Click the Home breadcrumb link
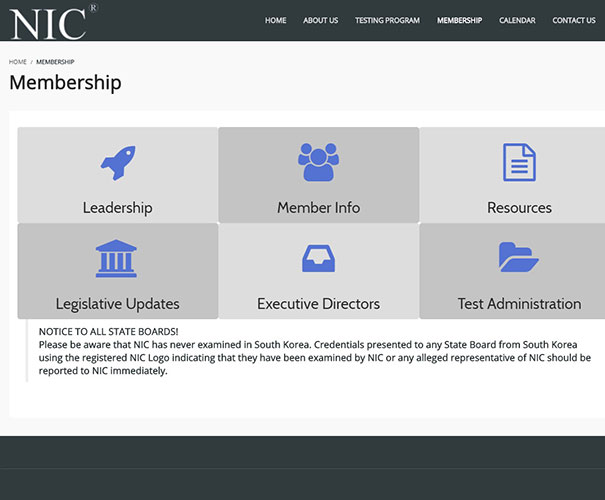The width and height of the screenshot is (605, 500). point(18,62)
